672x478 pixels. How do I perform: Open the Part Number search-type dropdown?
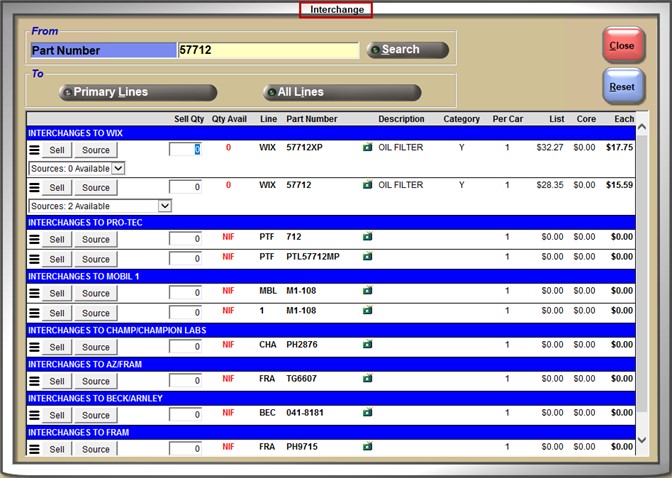pyautogui.click(x=102, y=50)
